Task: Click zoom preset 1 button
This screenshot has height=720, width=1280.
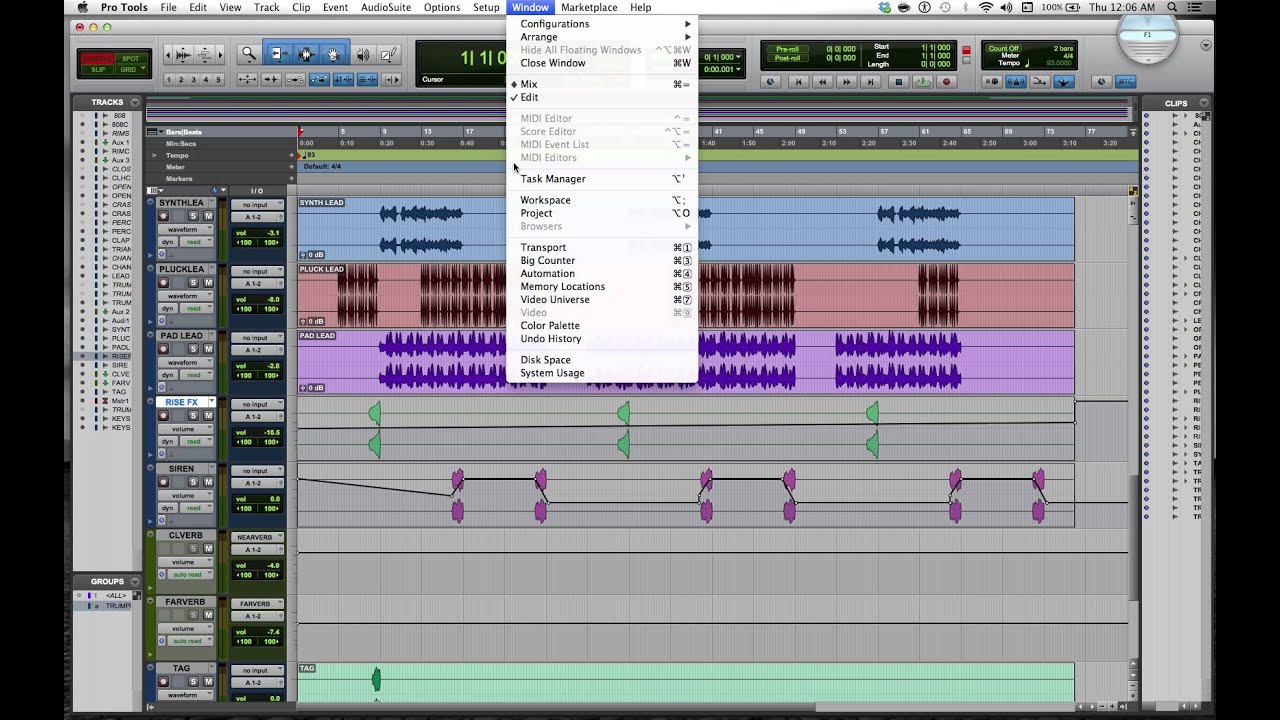Action: pos(169,80)
